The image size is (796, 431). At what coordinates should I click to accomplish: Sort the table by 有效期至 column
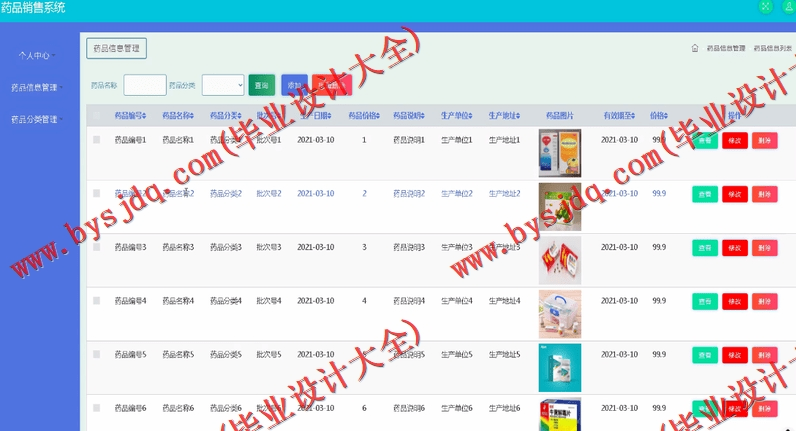coord(619,116)
